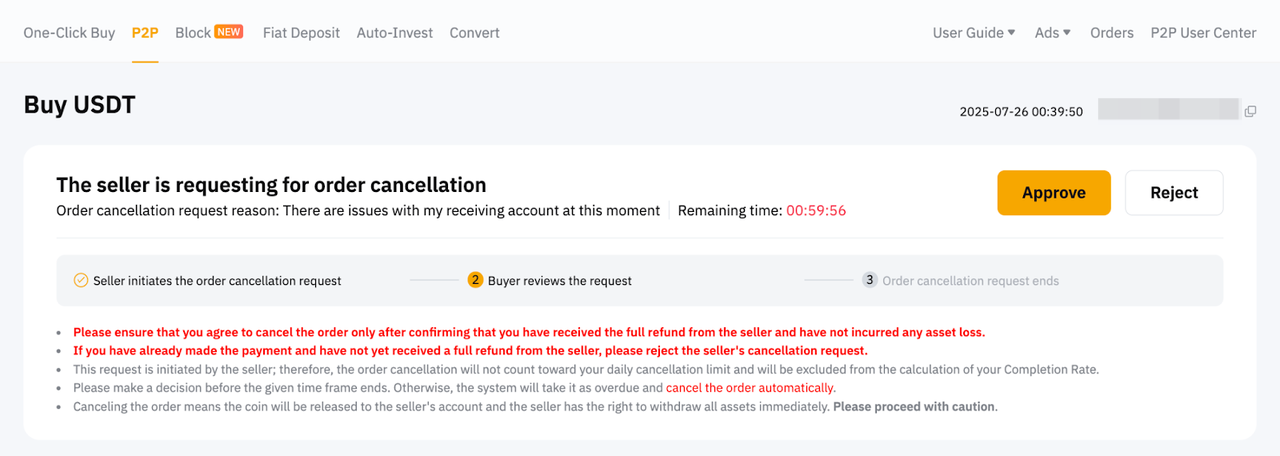Image resolution: width=1280 pixels, height=456 pixels.
Task: Click the NEW badge beside Block
Action: click(x=229, y=32)
